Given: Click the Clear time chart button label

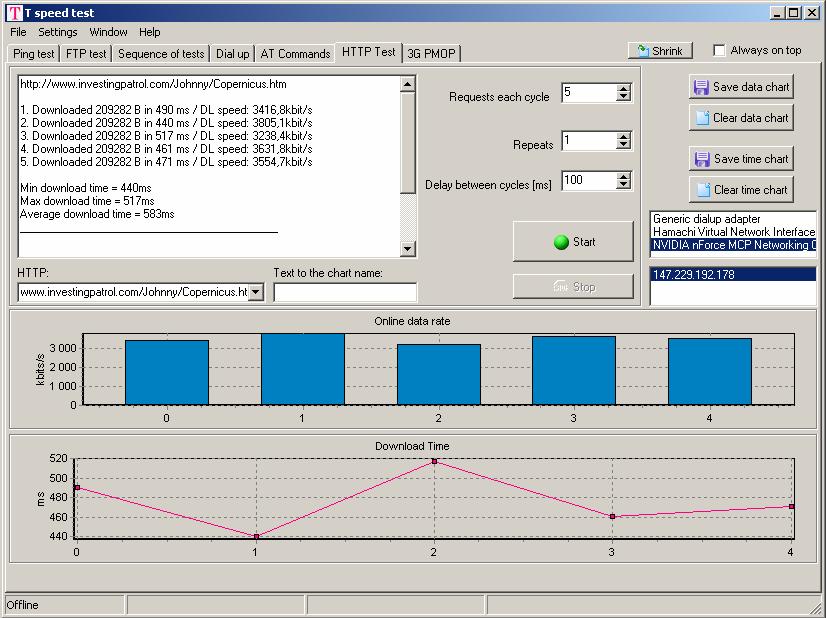Looking at the screenshot, I should pos(751,190).
